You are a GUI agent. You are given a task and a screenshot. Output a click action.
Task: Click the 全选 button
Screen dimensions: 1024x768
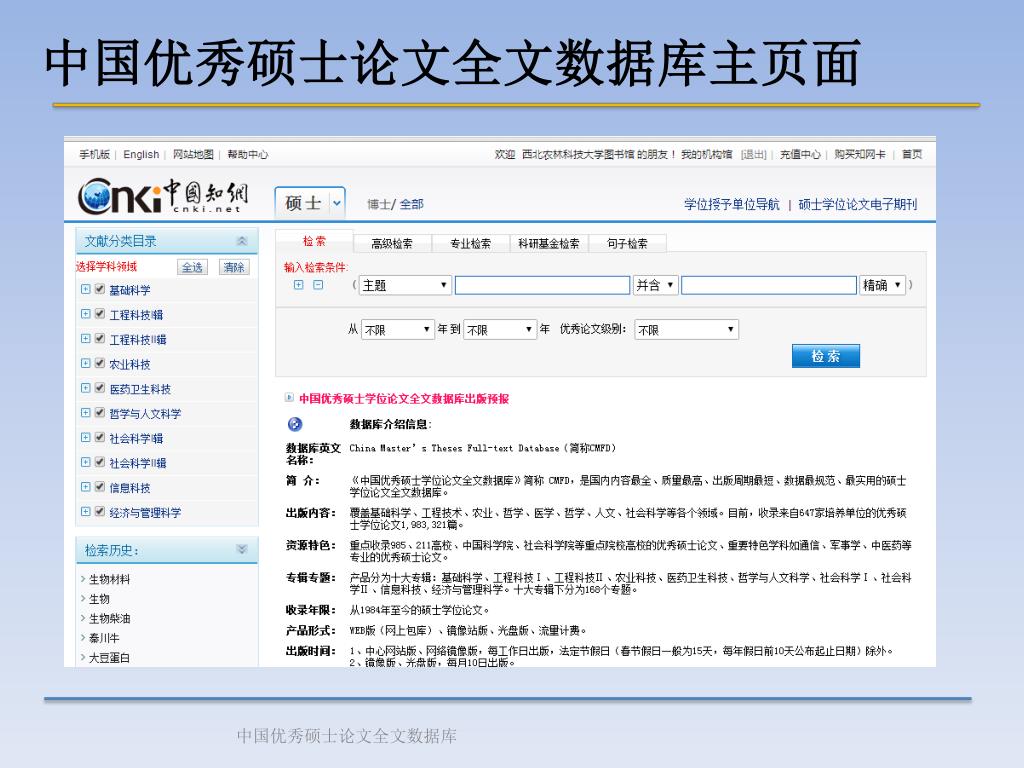click(x=192, y=266)
